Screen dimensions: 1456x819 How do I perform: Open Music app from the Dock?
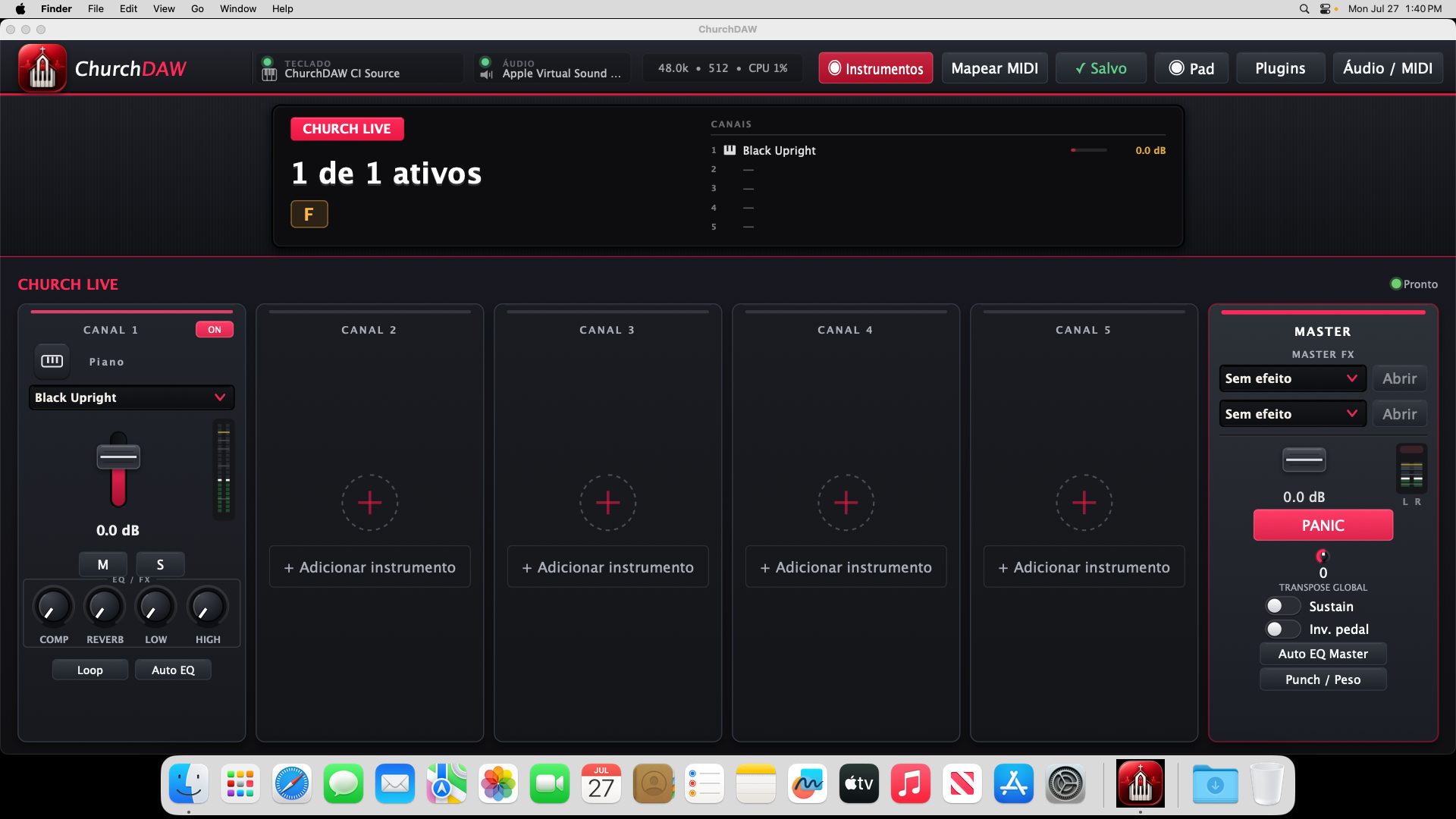click(911, 784)
